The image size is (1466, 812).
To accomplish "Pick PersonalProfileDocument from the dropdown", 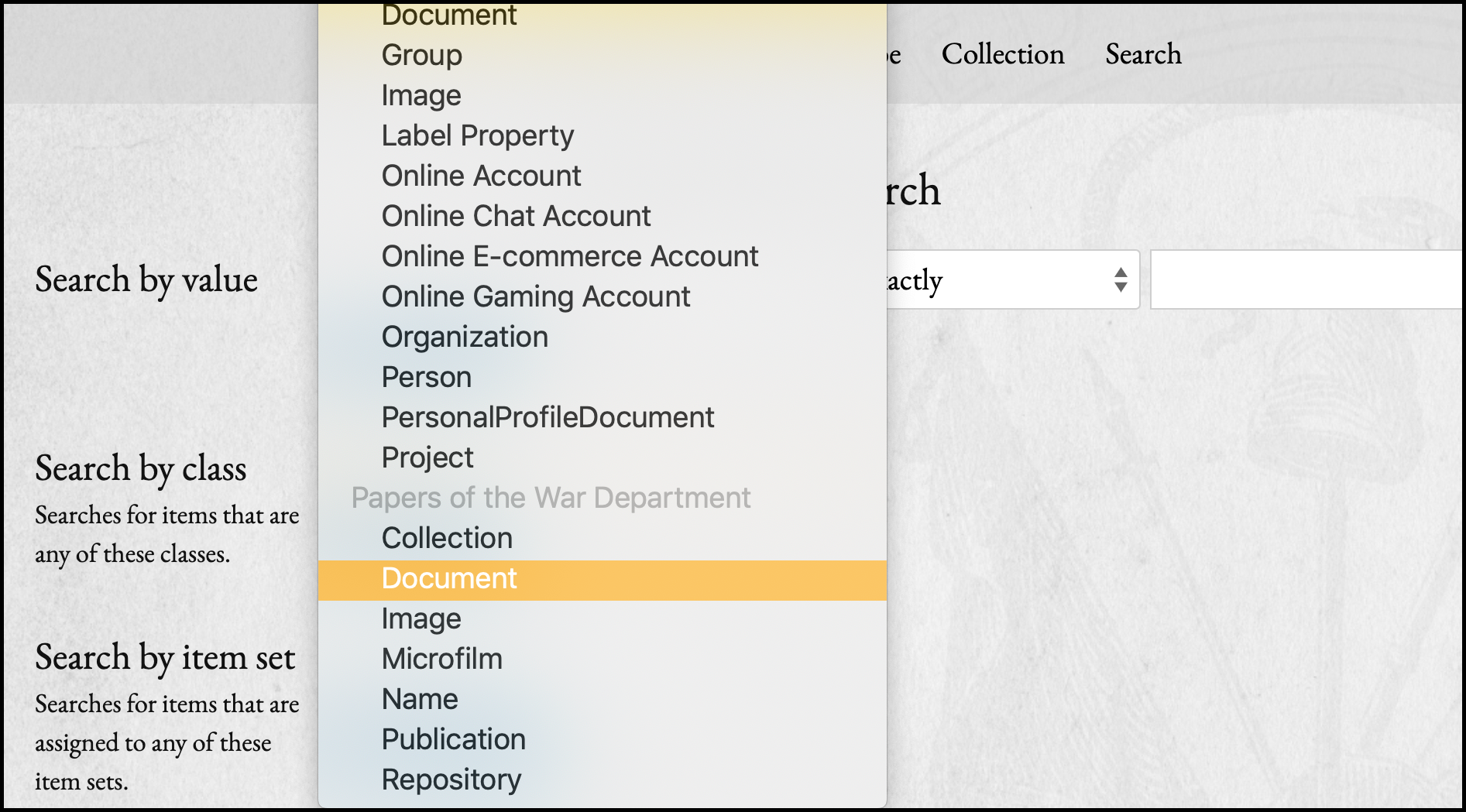I will (x=548, y=417).
